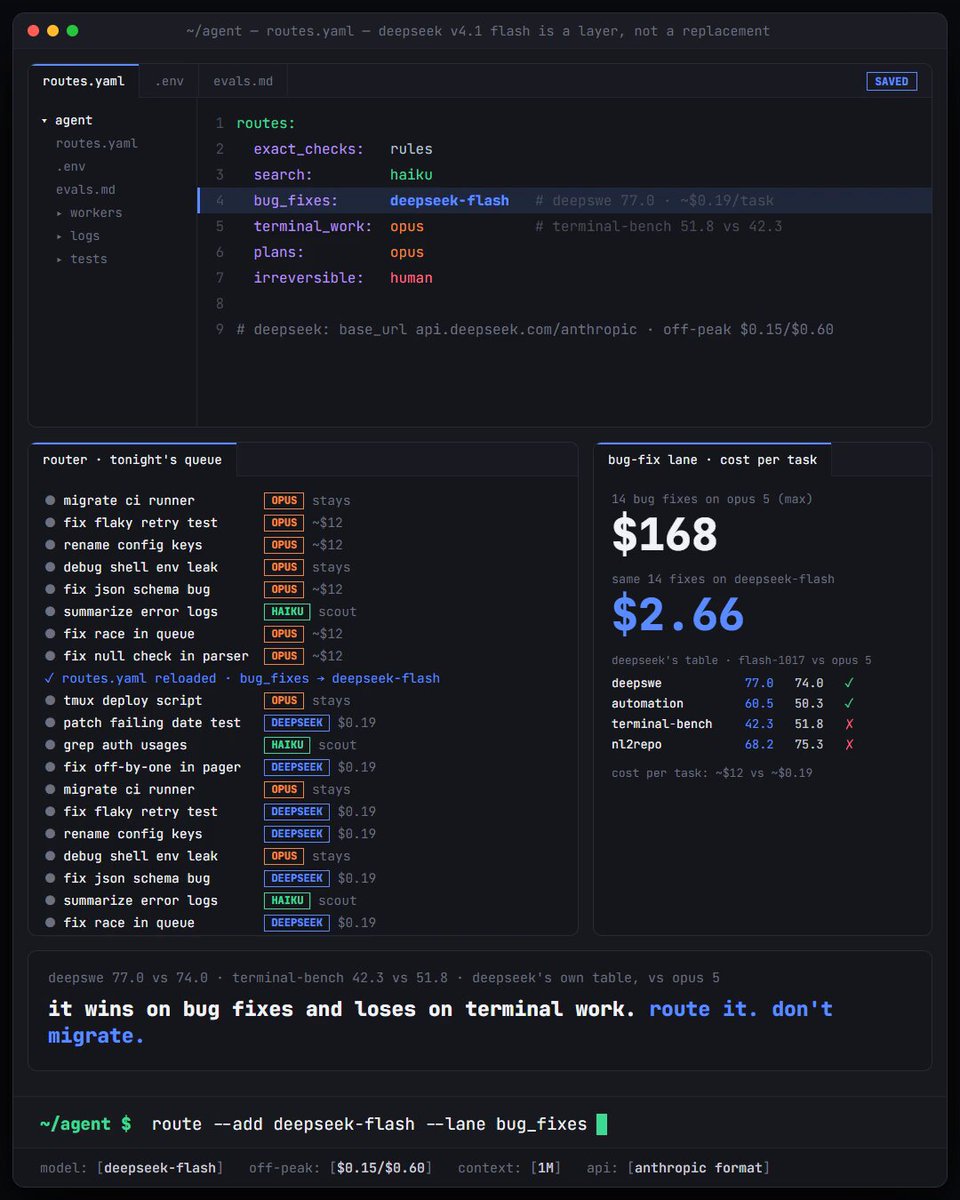The width and height of the screenshot is (960, 1200).
Task: Select the routes.yaml editor tab
Action: (x=84, y=81)
